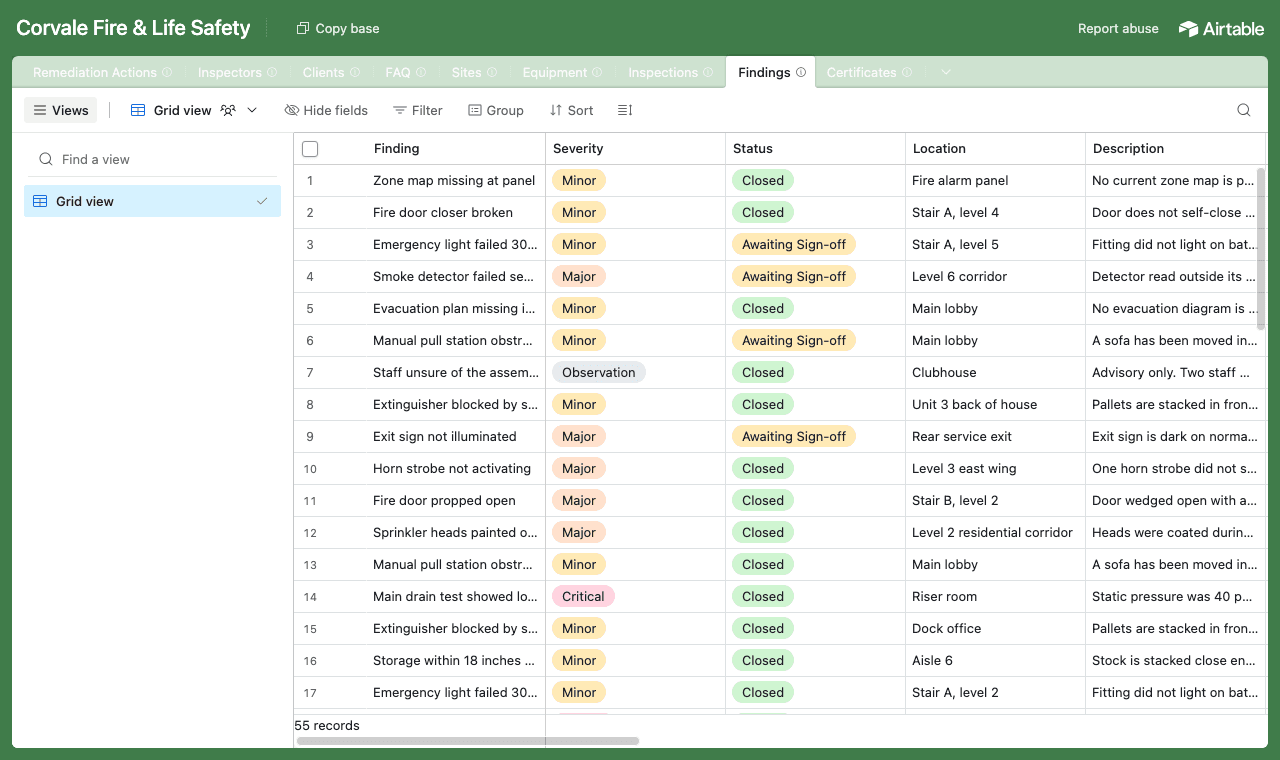The height and width of the screenshot is (760, 1280).
Task: Click the horizontal scrollbar at bottom
Action: [x=468, y=741]
